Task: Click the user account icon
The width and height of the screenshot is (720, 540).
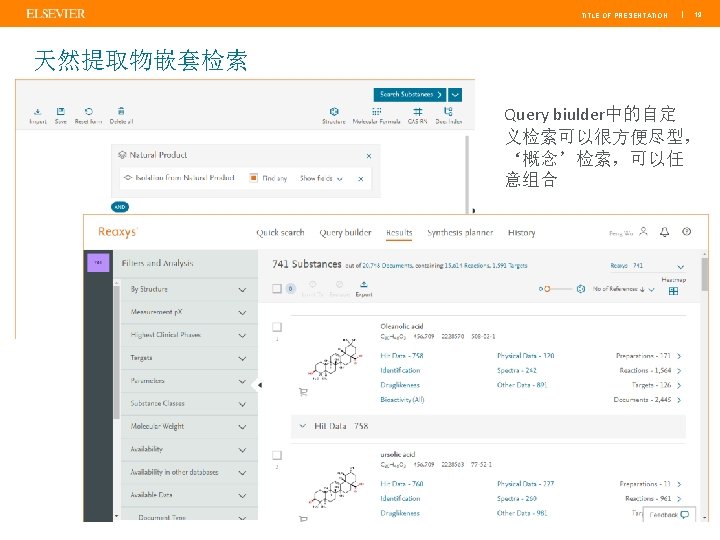Action: pos(643,231)
